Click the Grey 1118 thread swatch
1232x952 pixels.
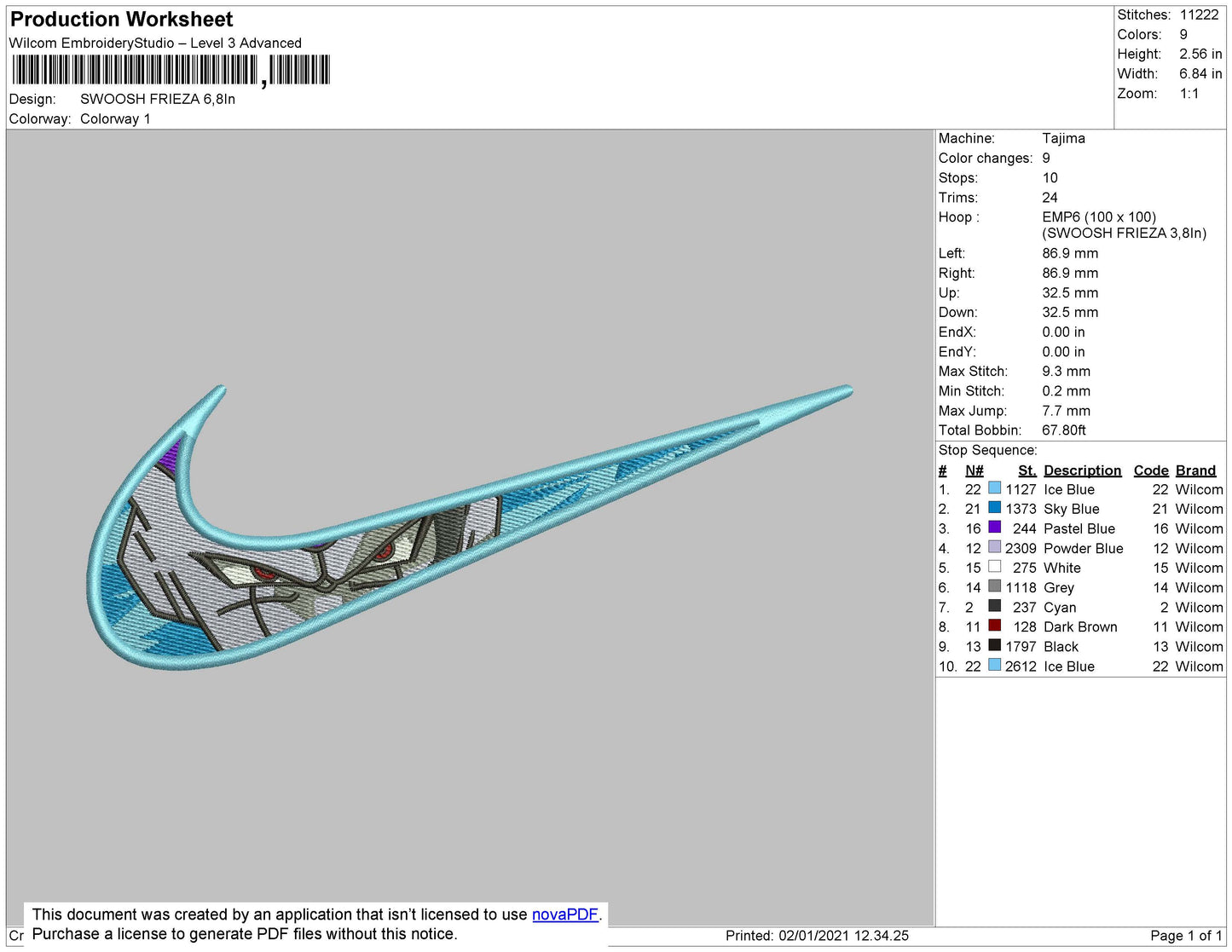click(x=994, y=586)
